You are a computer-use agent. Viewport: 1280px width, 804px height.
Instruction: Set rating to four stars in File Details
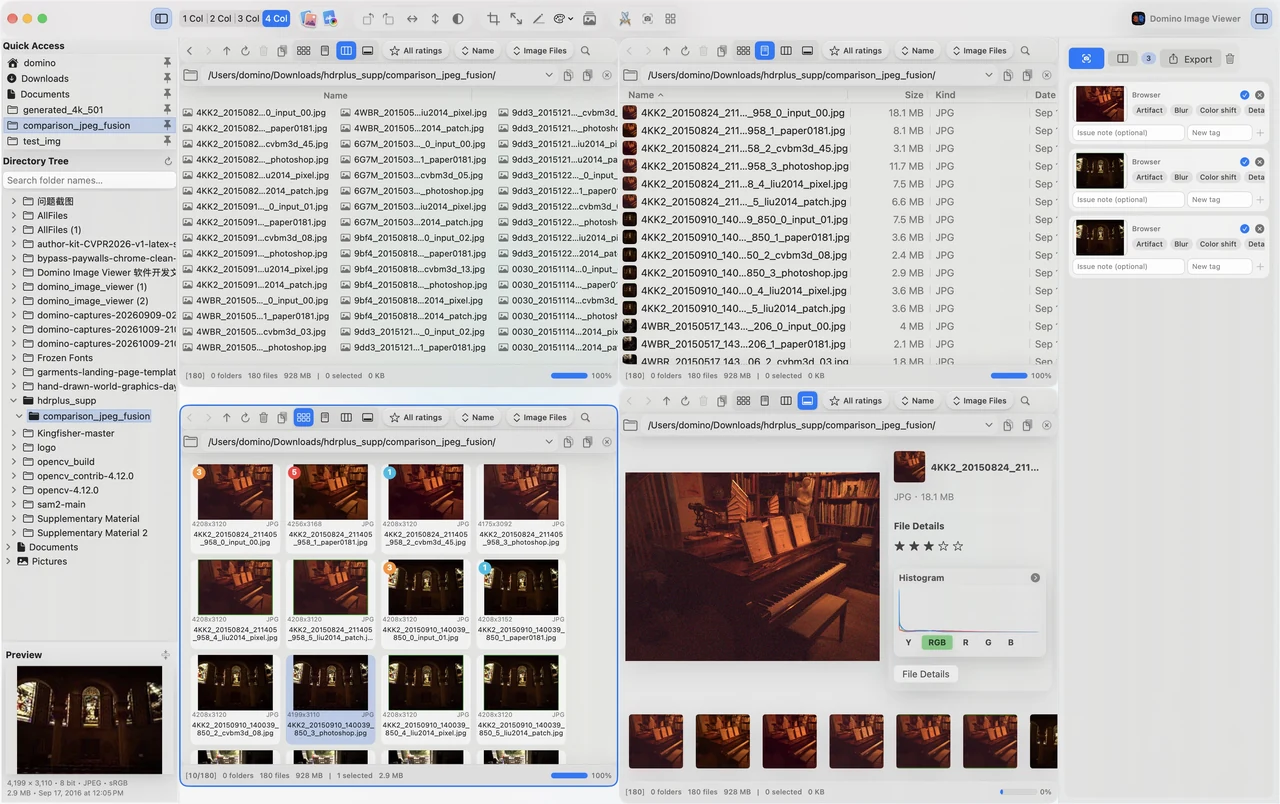tap(943, 546)
